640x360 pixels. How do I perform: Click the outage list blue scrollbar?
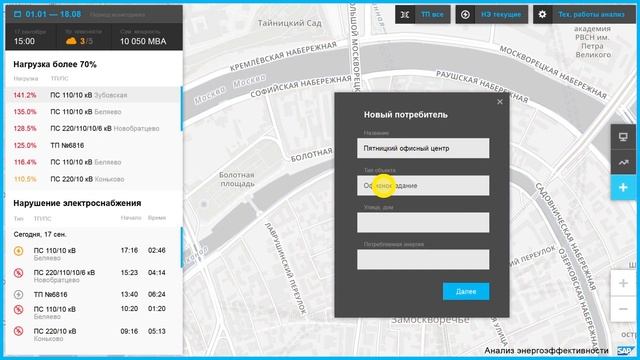pos(182,247)
